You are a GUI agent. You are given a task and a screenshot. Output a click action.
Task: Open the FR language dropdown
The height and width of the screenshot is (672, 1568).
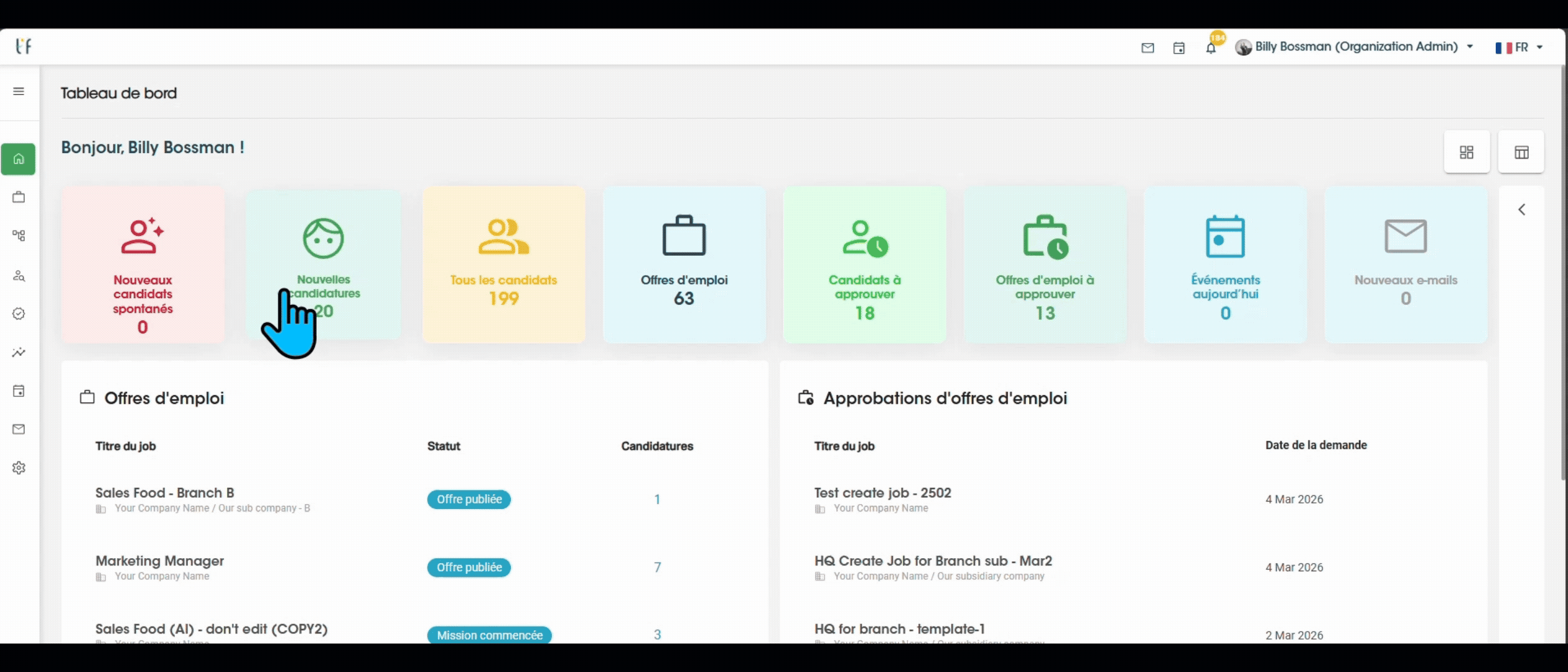tap(1519, 47)
